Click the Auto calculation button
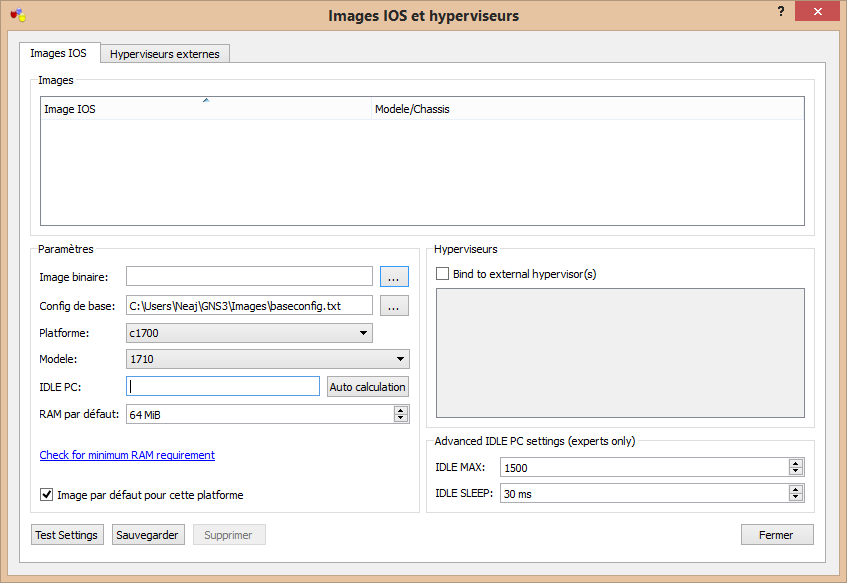 coord(367,387)
